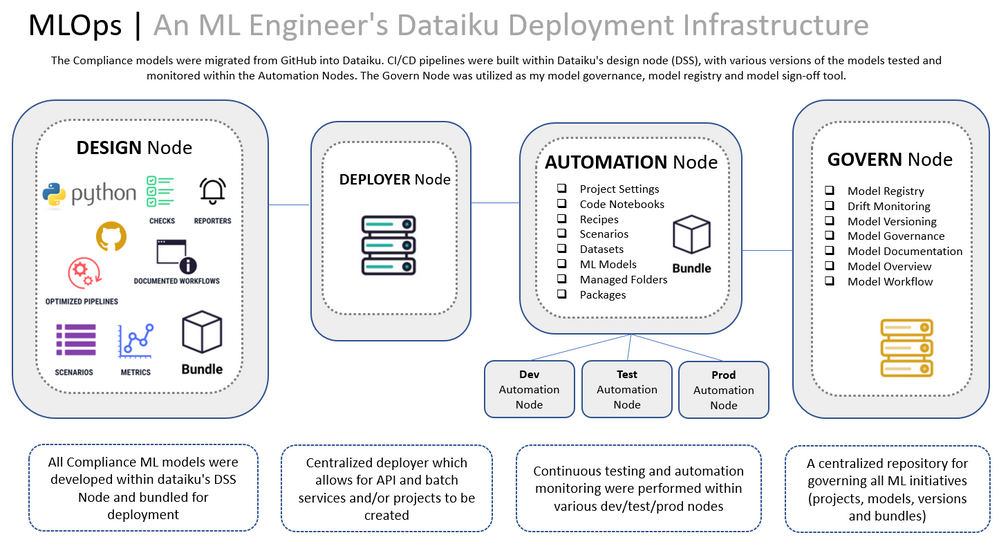This screenshot has height=546, width=999.
Task: Check the Project Settings checkbox
Action: [x=562, y=189]
